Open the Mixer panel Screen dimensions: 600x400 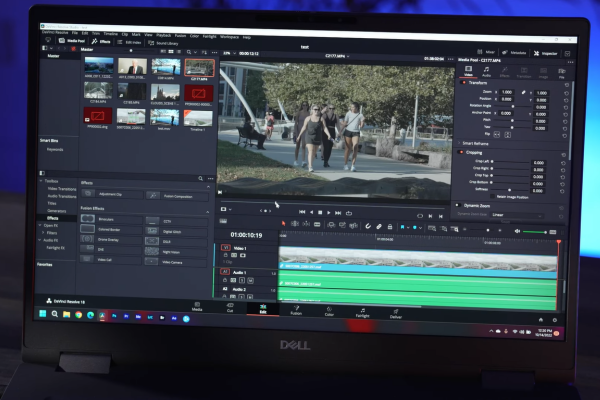[x=487, y=50]
